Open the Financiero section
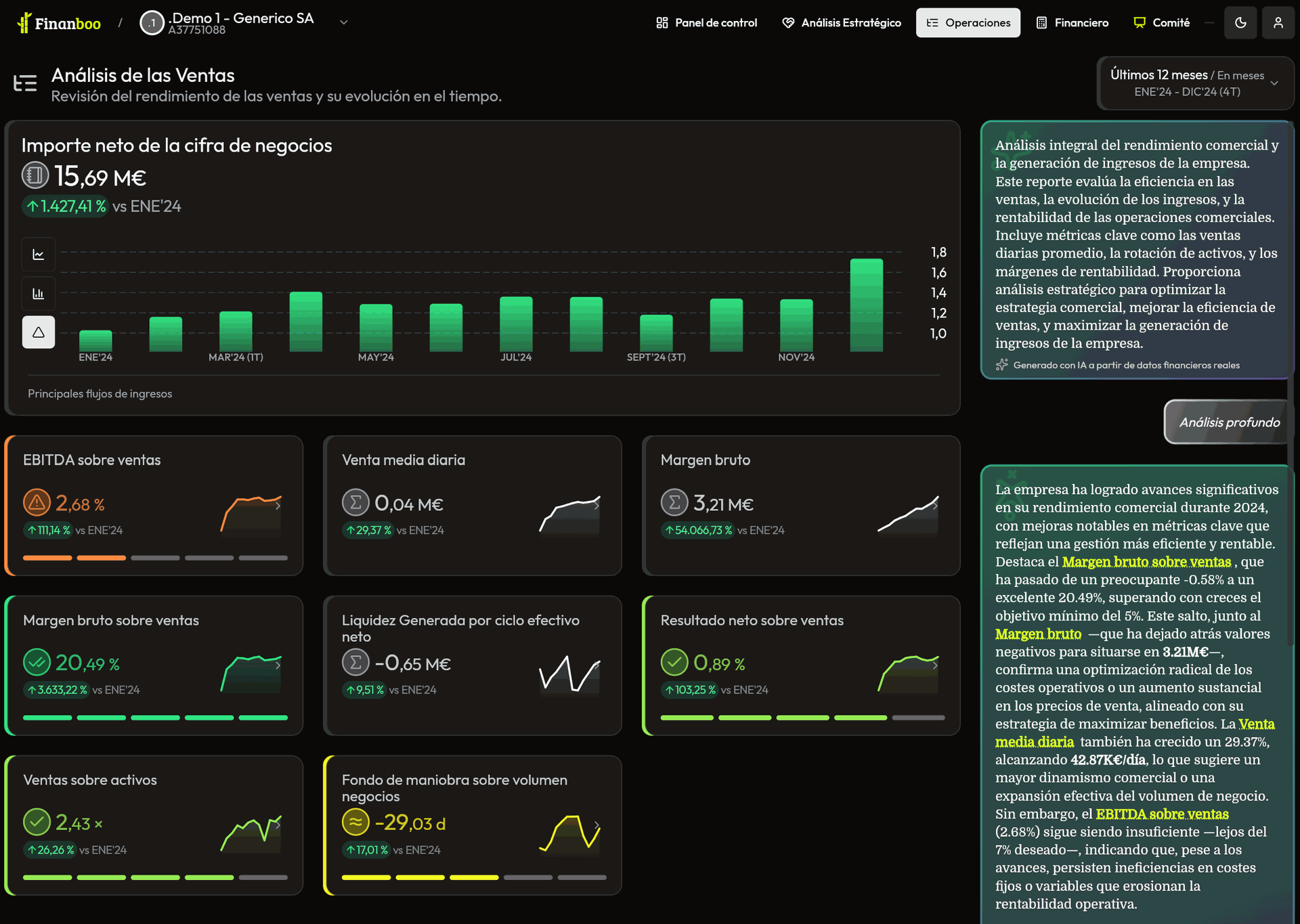This screenshot has width=1300, height=924. point(1072,23)
